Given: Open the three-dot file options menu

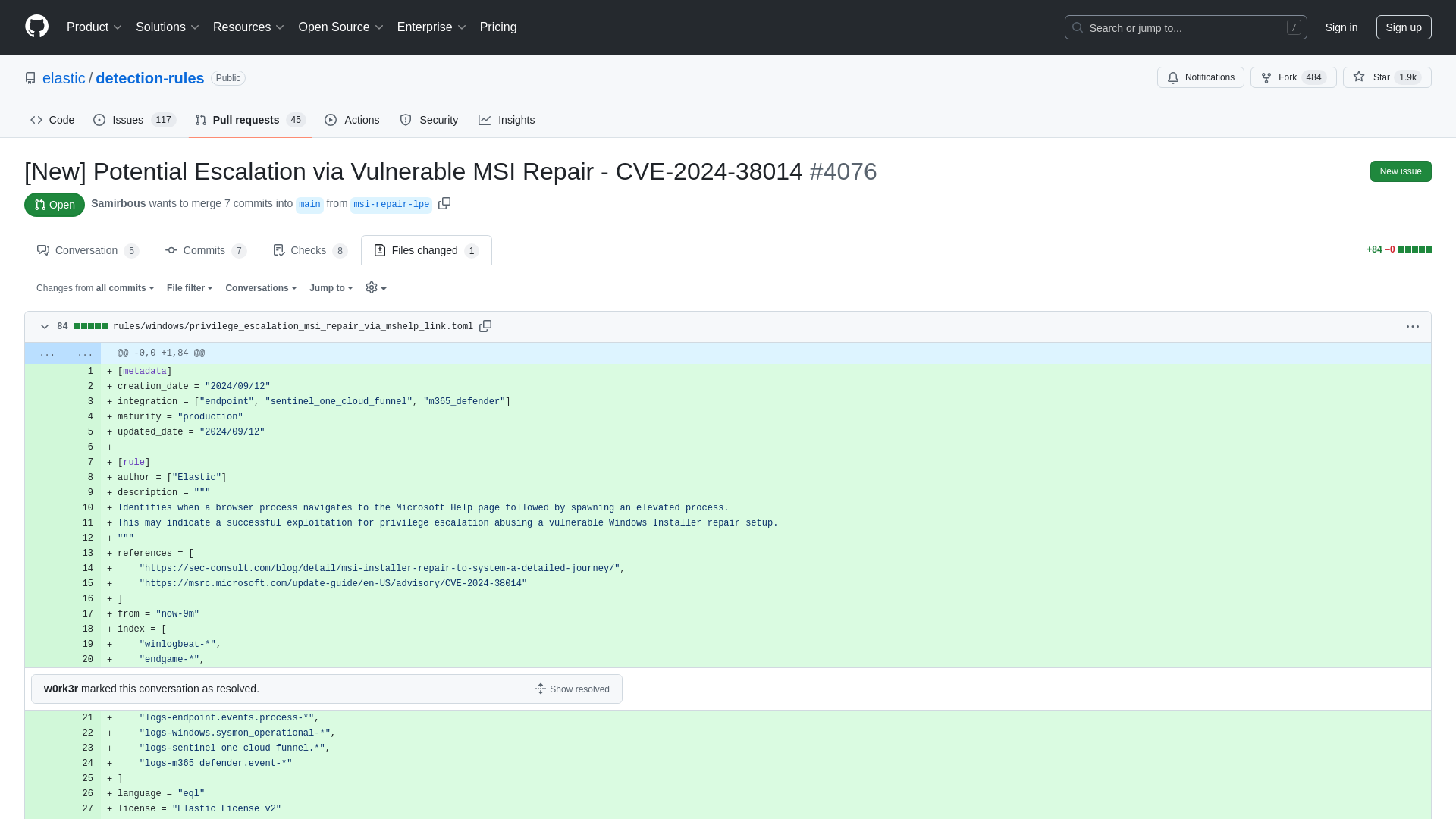Looking at the screenshot, I should pos(1413,326).
